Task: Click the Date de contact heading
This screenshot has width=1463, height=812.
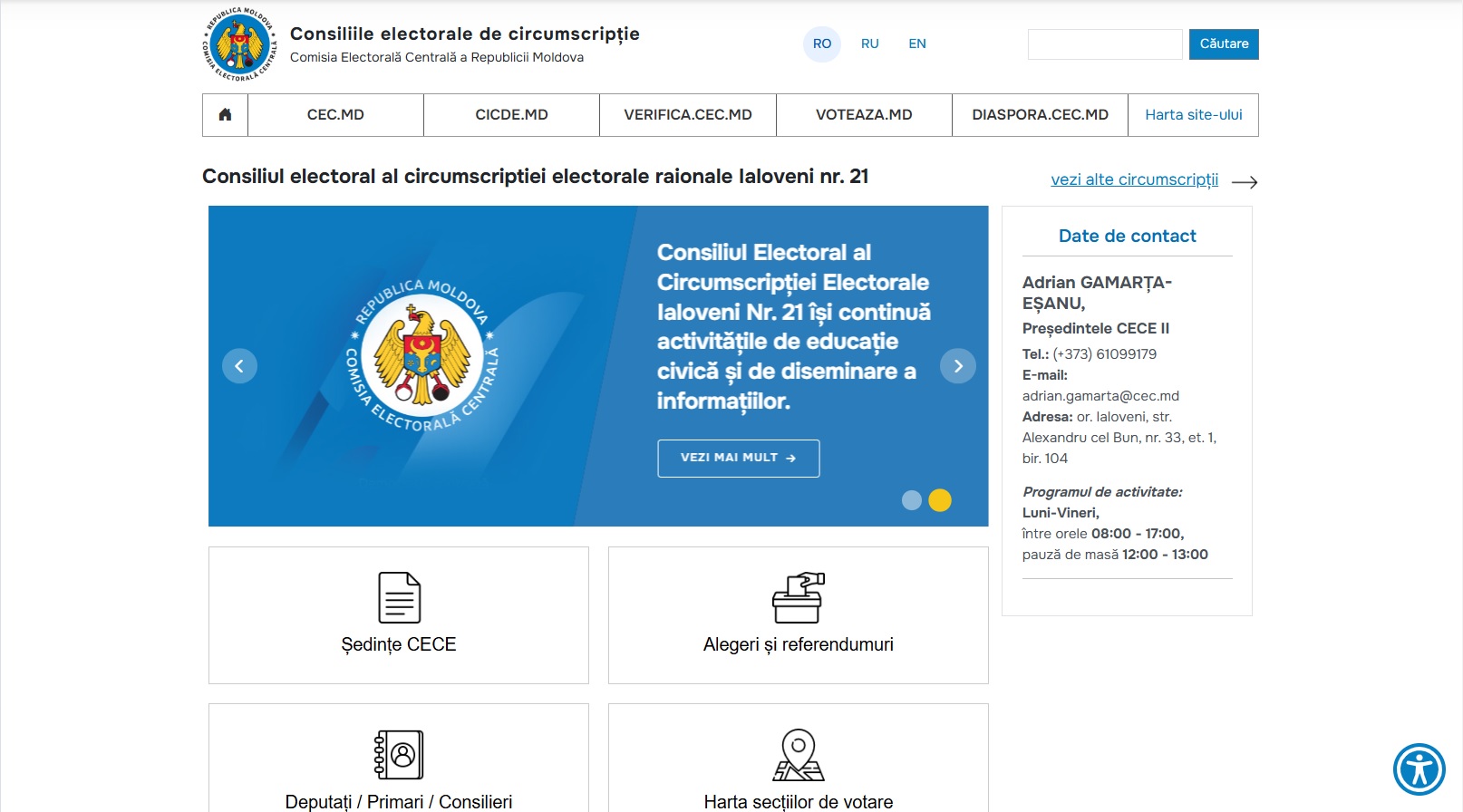Action: click(x=1128, y=237)
